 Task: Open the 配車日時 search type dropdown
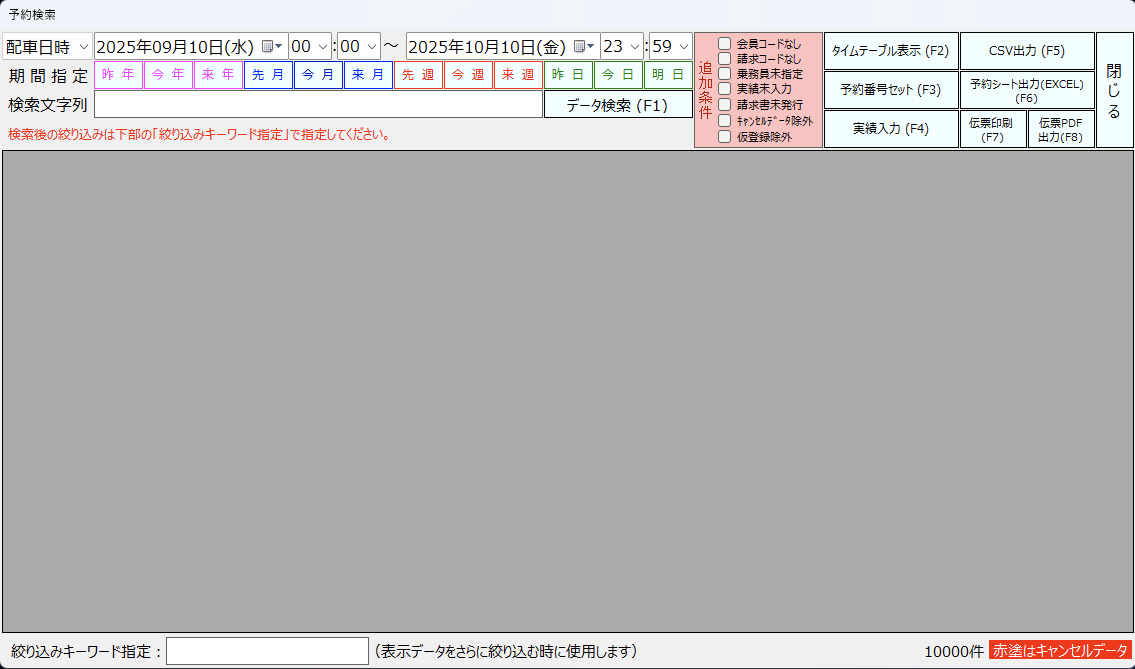(49, 45)
